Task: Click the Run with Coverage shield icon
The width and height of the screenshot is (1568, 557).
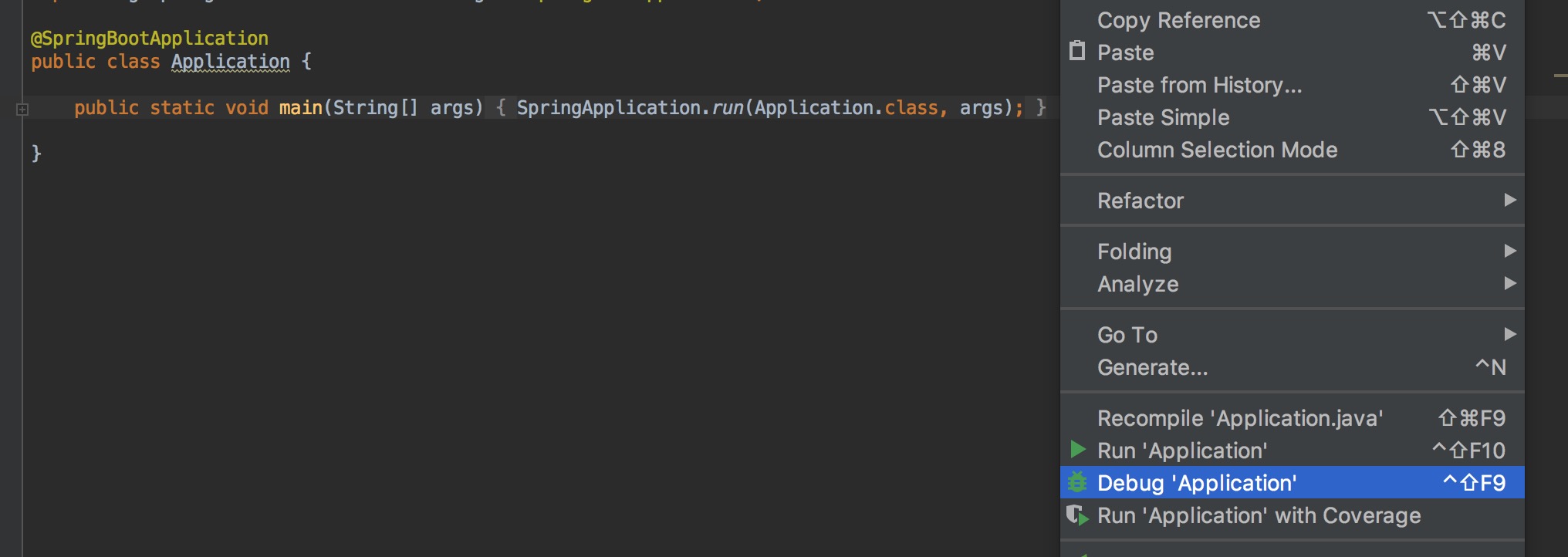Action: pyautogui.click(x=1077, y=515)
